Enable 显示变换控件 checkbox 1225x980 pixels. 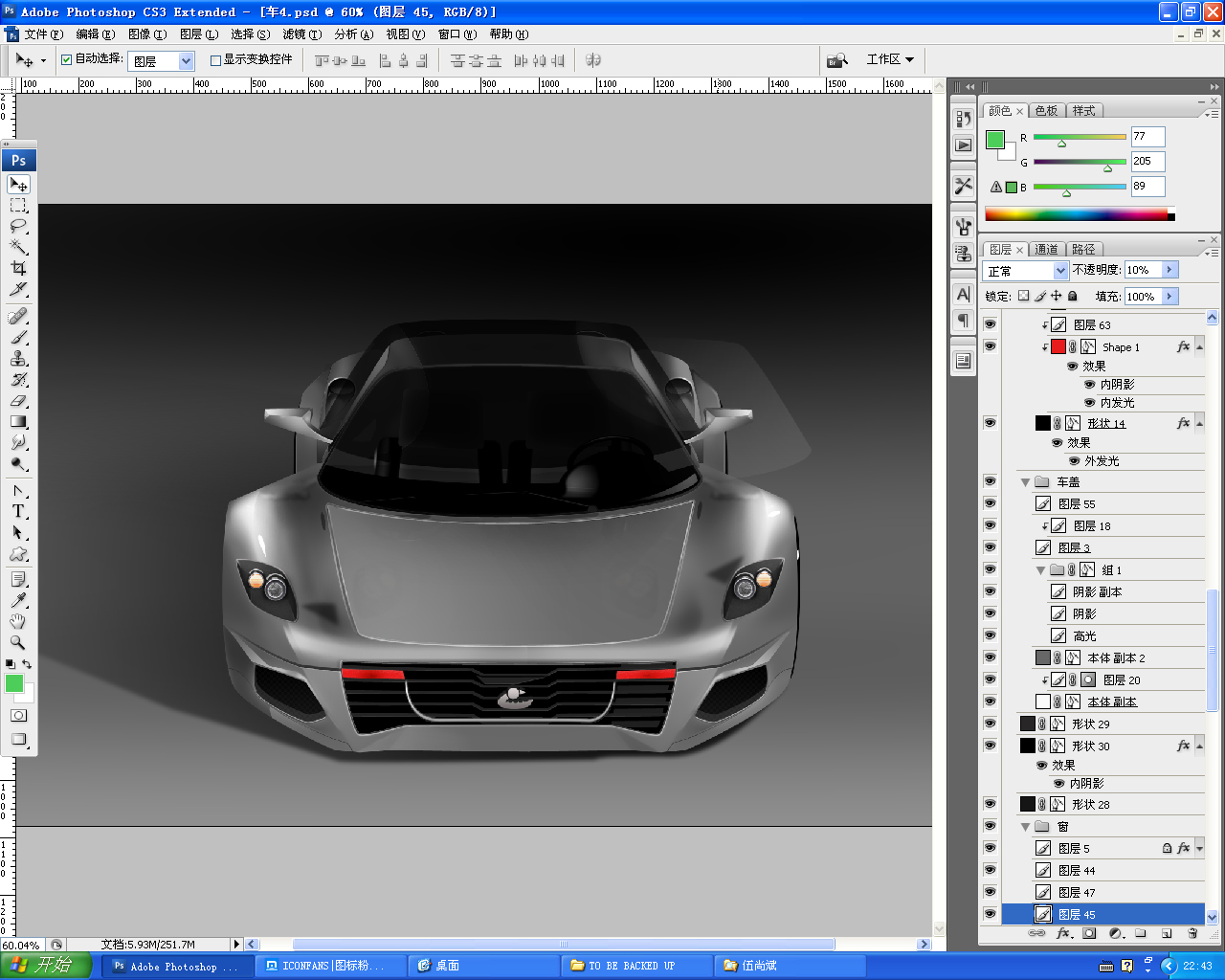(x=215, y=59)
